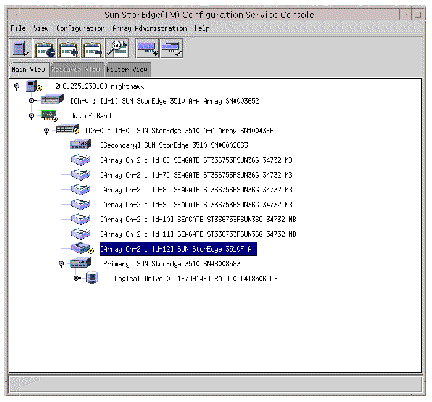Viewport: 432px width, 402px height.
Task: Select the Ch-0 SUN StorEdge array row text
Action: [179, 130]
